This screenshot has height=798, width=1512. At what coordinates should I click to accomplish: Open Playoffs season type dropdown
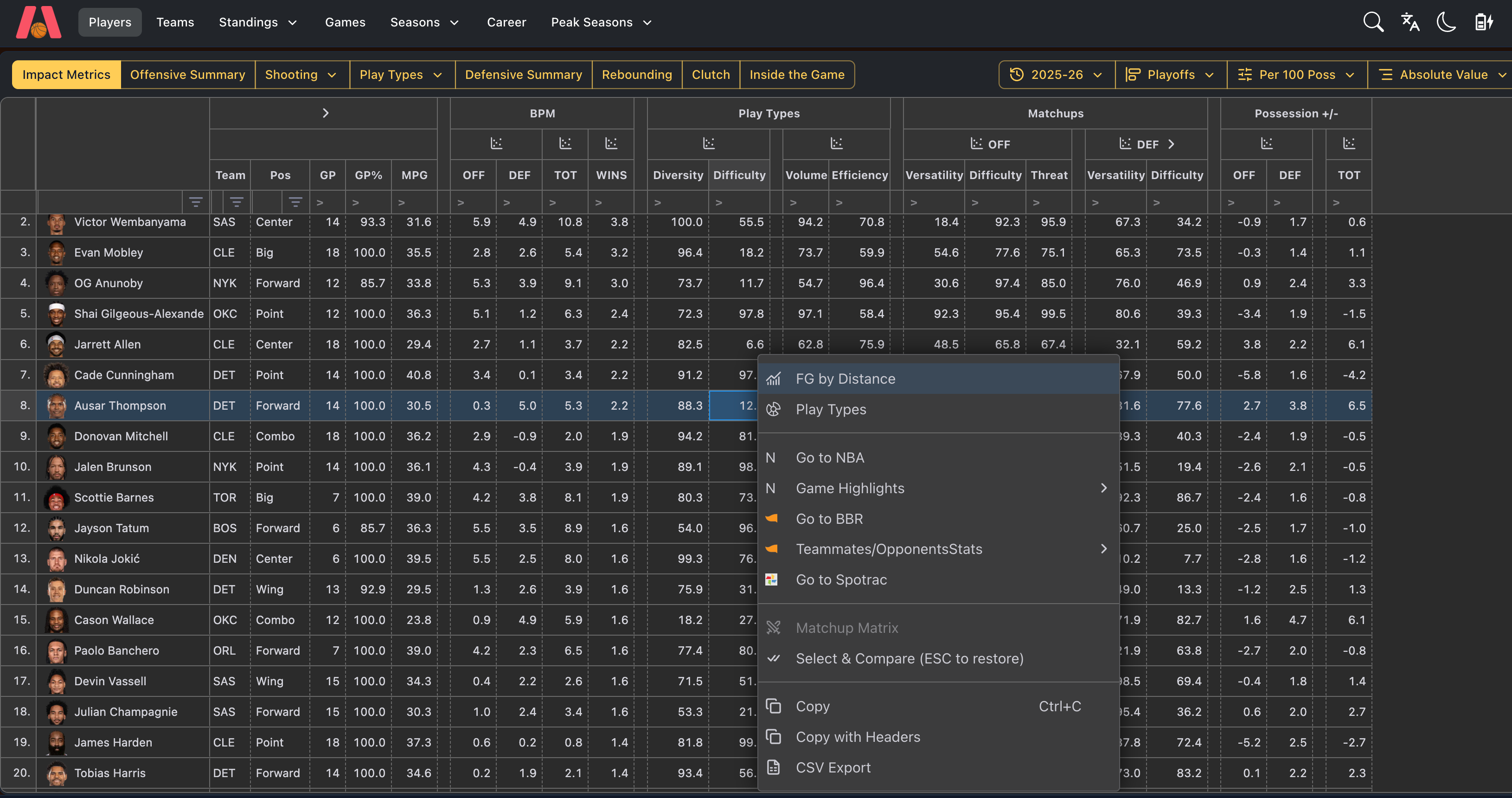tap(1170, 75)
